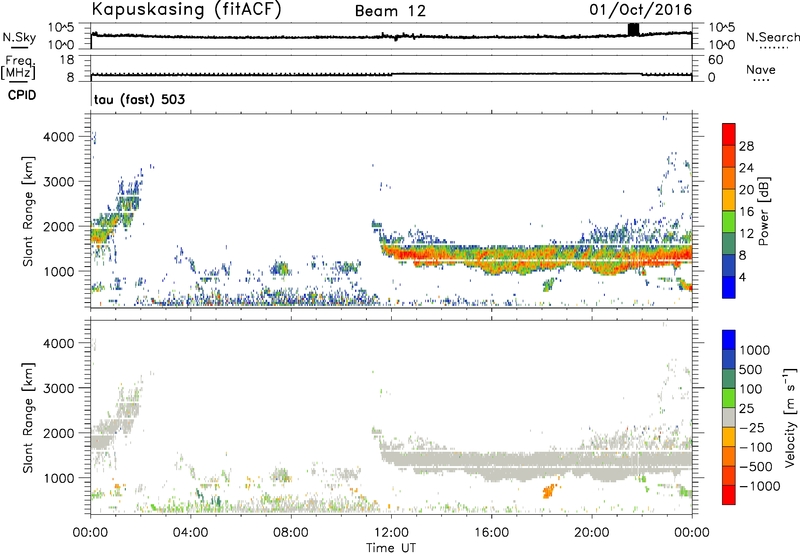This screenshot has width=800, height=554.
Task: Click the black noise spike block near 21:30
Action: coord(633,30)
